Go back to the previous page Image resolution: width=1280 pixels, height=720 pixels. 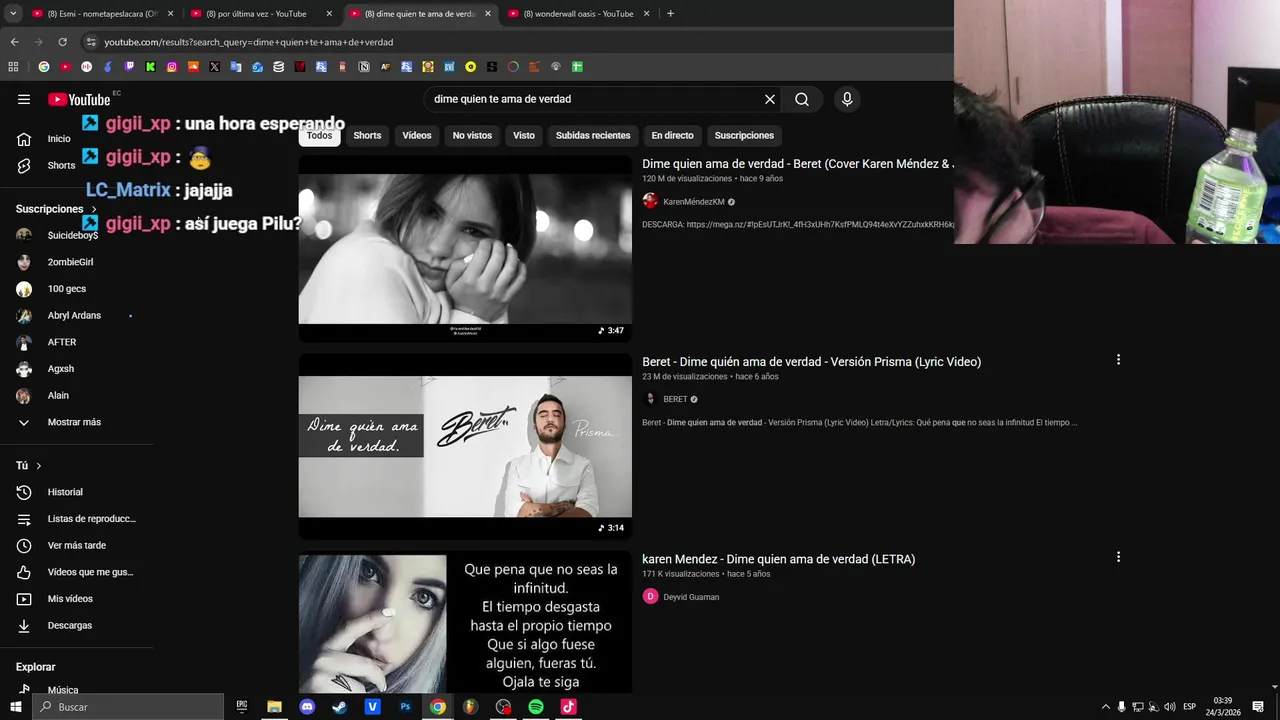14,42
